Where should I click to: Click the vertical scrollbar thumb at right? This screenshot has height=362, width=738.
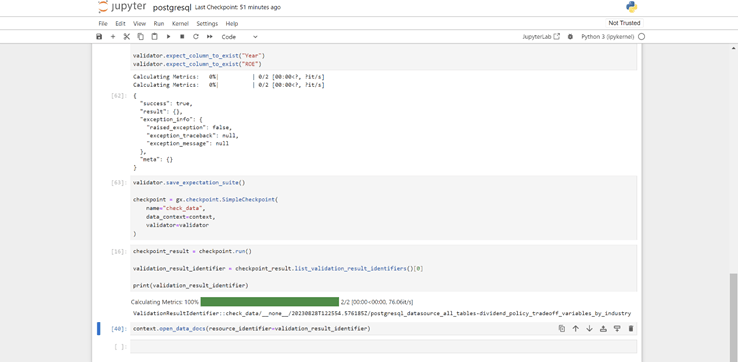(x=733, y=317)
